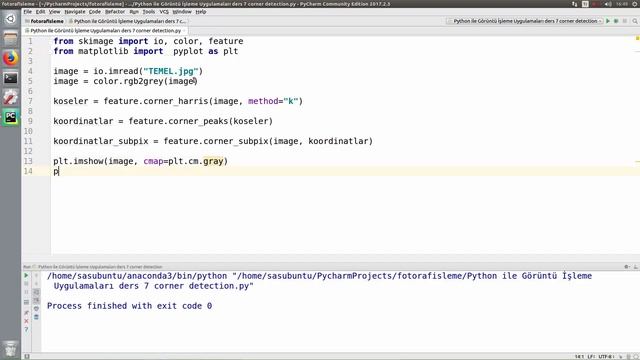Click the pause output icon in Run panel
640x360 pixels.
pos(26,293)
